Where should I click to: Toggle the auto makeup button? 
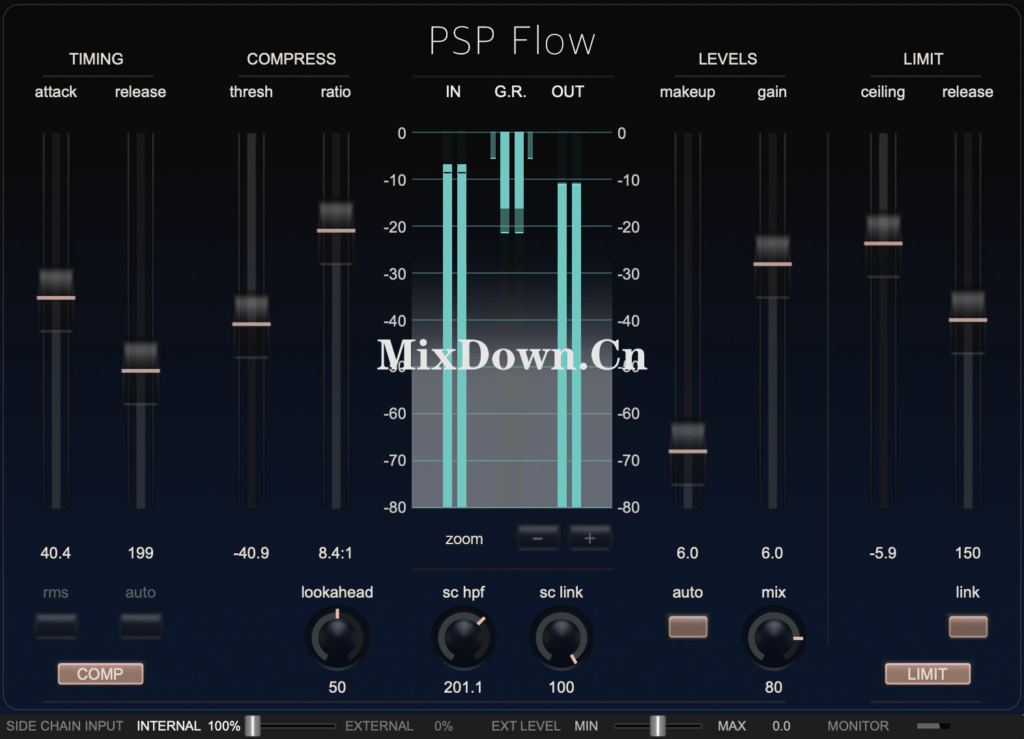point(688,627)
